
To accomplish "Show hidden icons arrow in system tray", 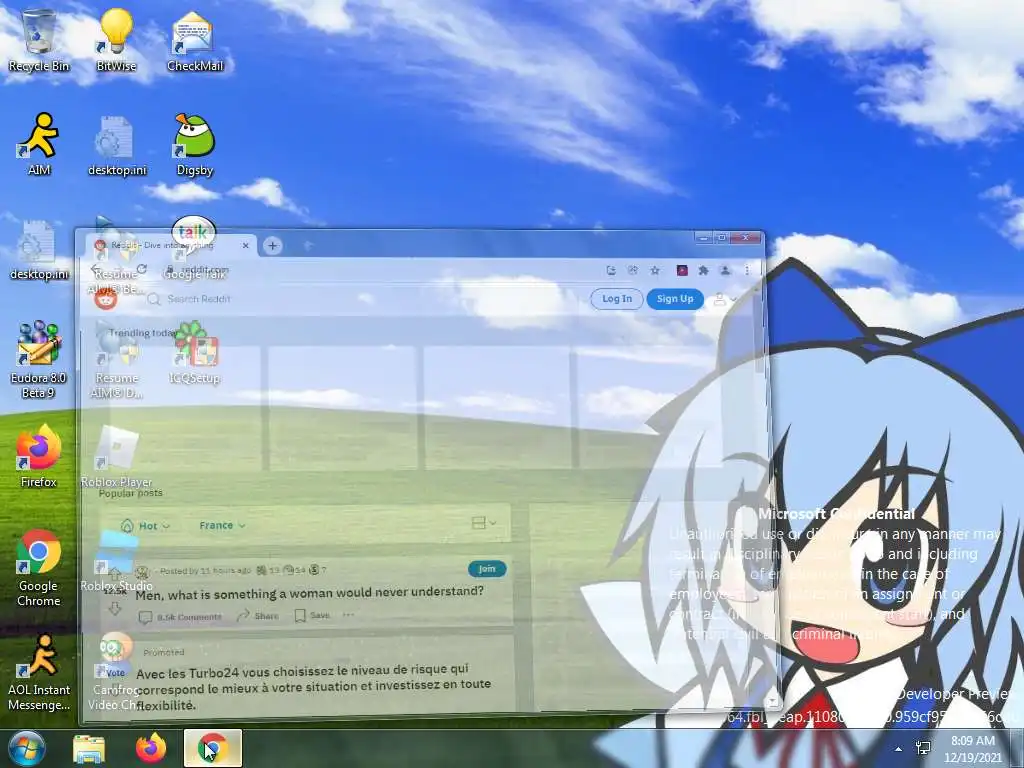I will (899, 749).
